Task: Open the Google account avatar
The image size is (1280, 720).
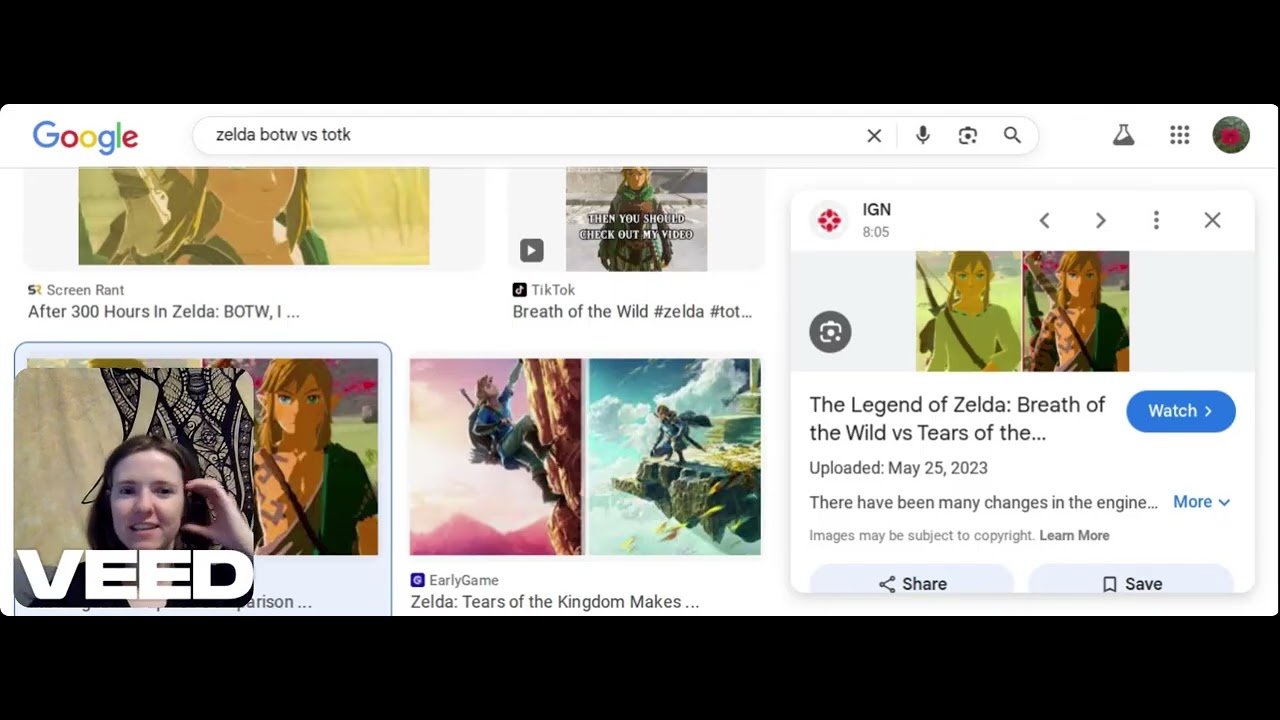Action: coord(1231,135)
